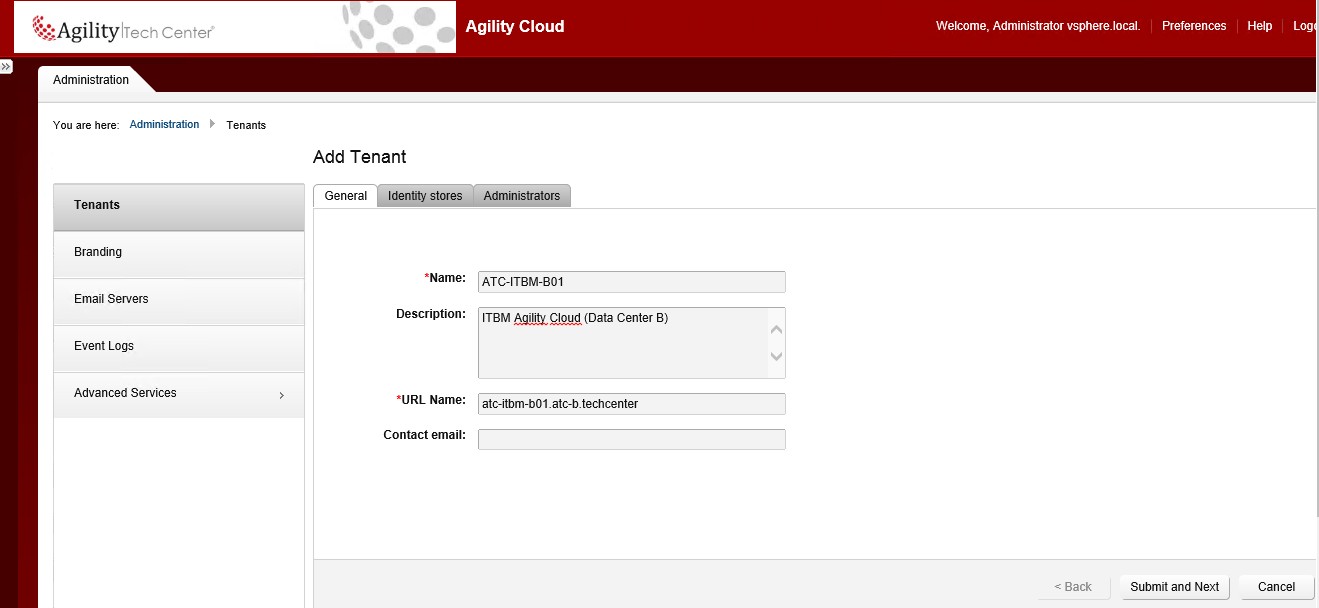
Task: Select Tenants in the left sidebar
Action: pos(97,205)
